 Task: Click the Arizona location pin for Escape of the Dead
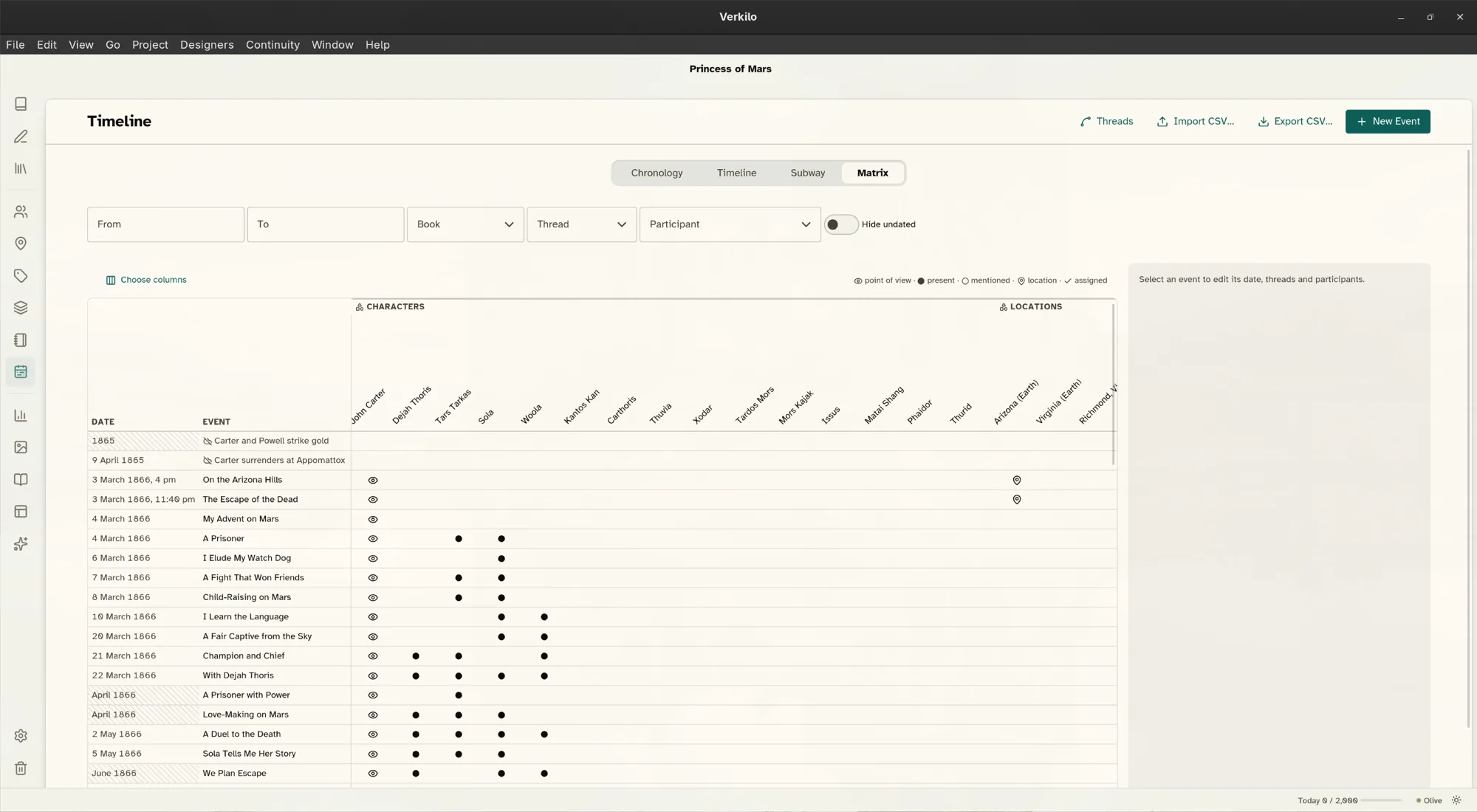click(1017, 500)
